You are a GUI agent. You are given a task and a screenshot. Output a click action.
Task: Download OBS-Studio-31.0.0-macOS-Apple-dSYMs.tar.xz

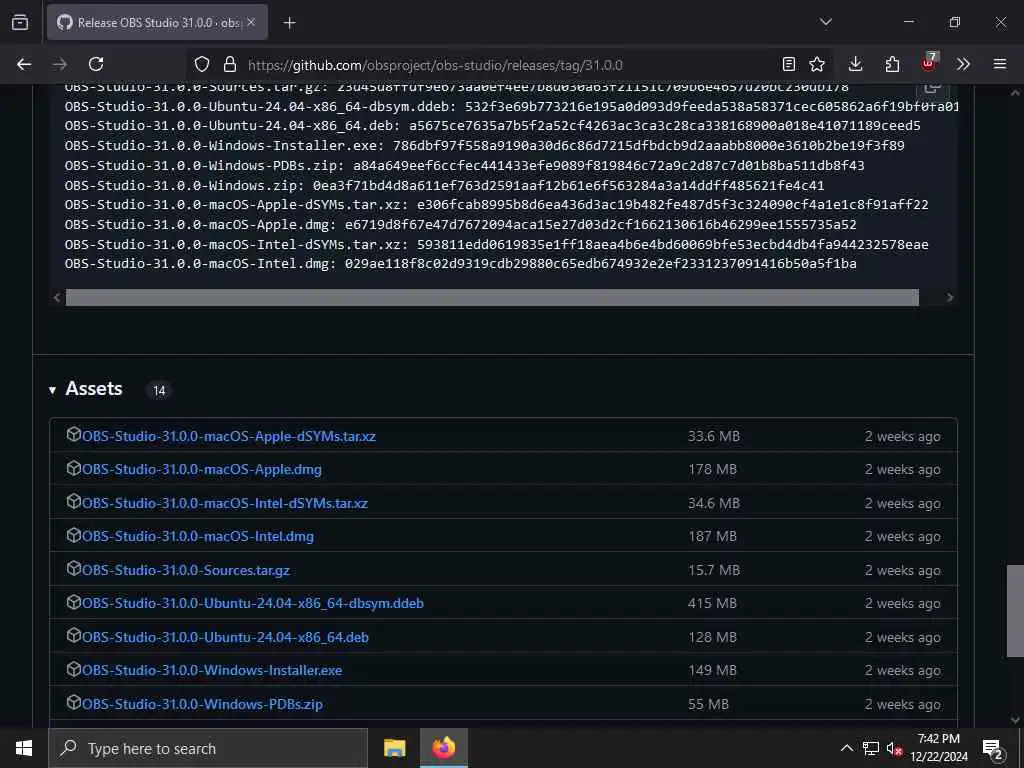(x=229, y=436)
